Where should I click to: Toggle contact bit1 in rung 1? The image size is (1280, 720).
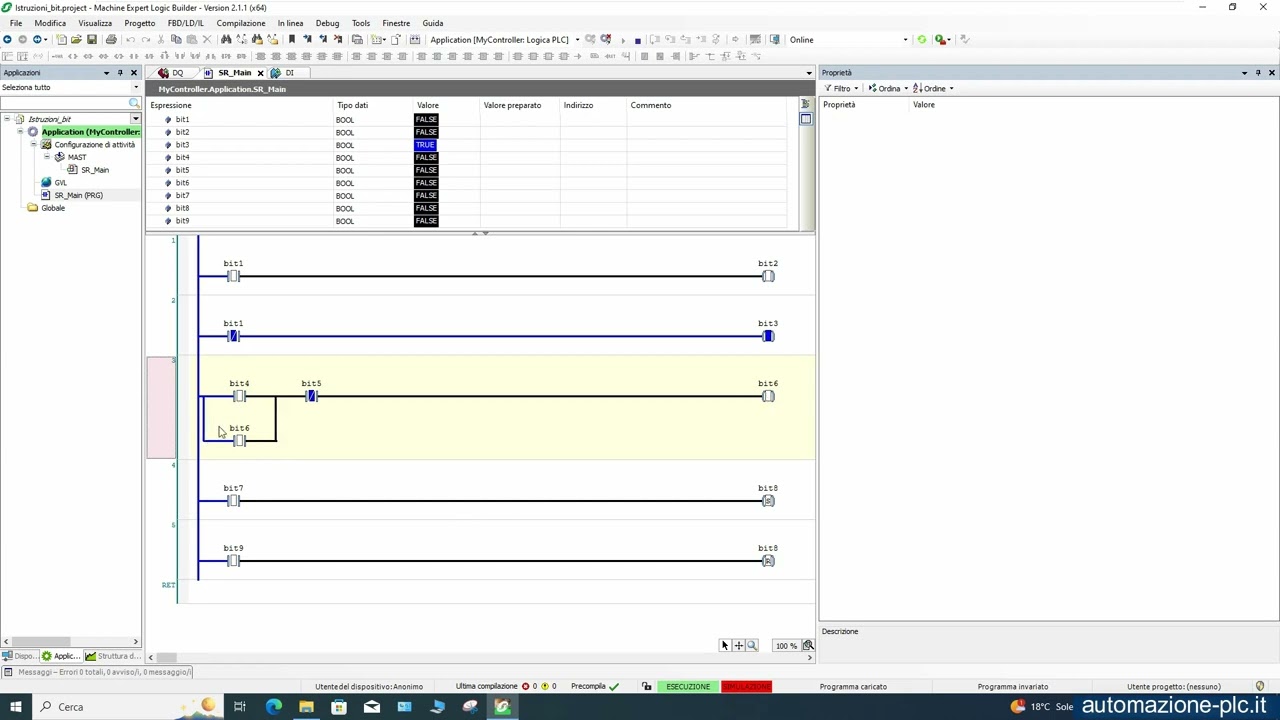[x=233, y=276]
